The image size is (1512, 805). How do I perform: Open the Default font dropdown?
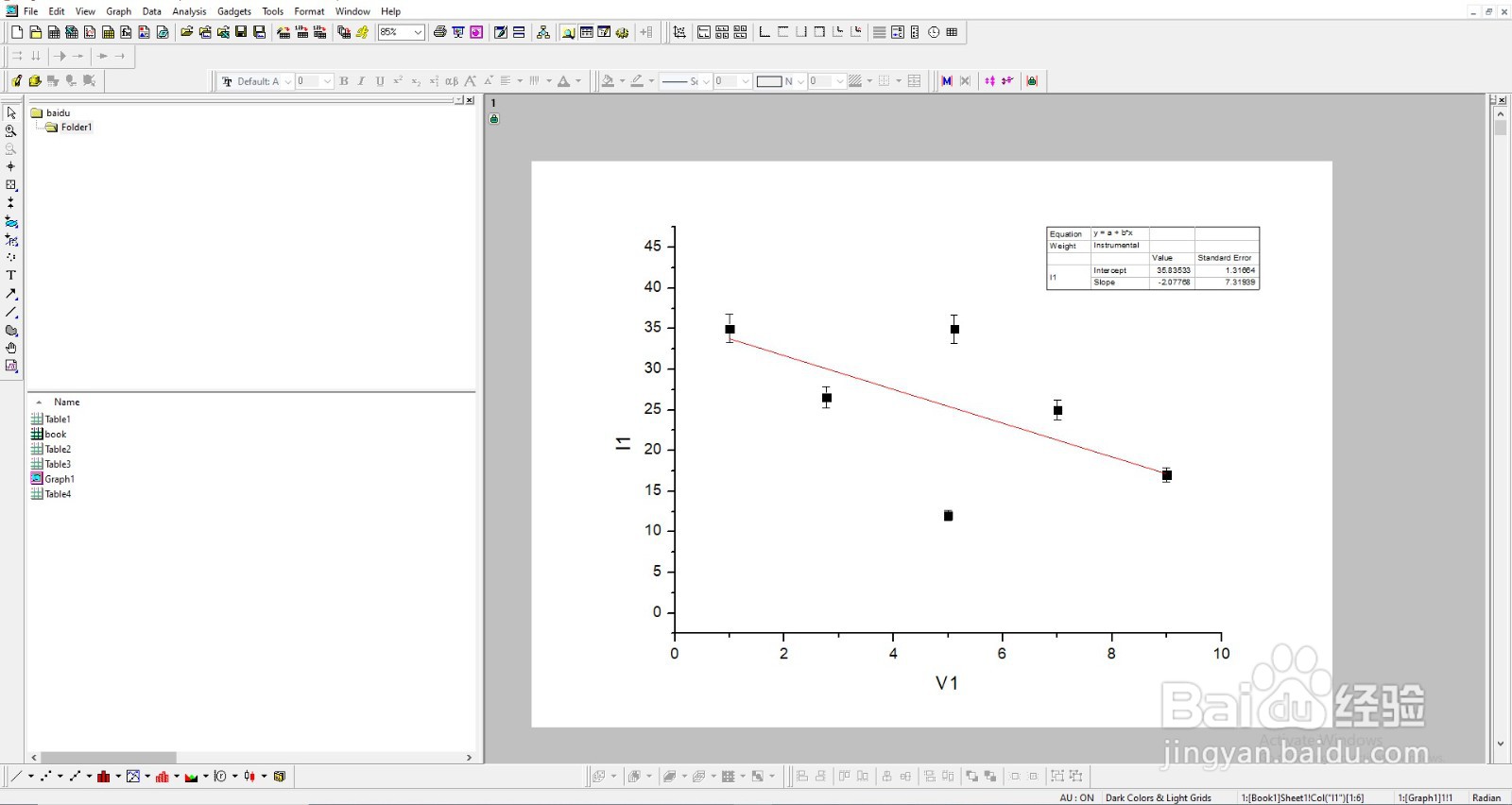[x=288, y=81]
